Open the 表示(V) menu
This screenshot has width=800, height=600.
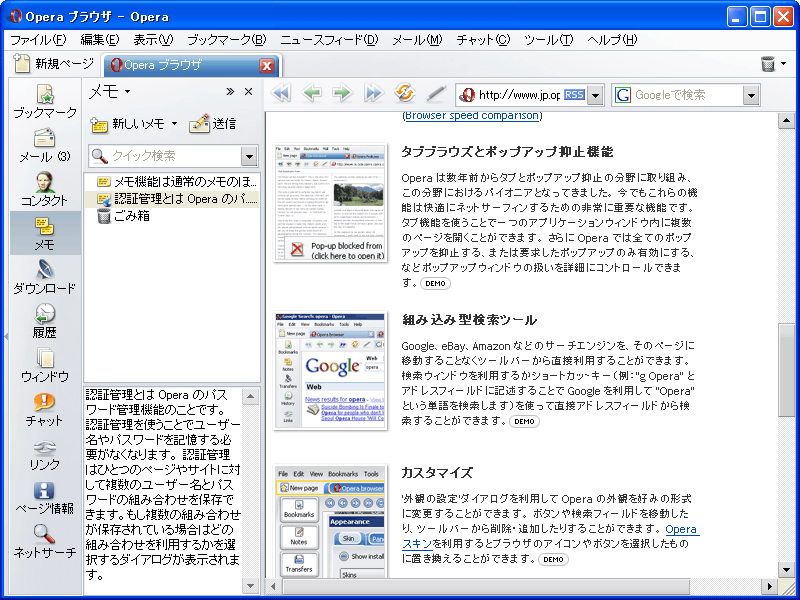(x=153, y=40)
